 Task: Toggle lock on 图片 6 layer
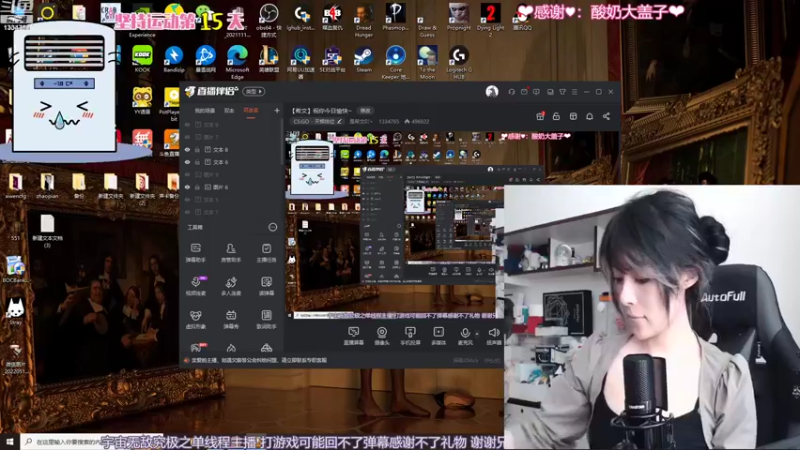[x=197, y=187]
